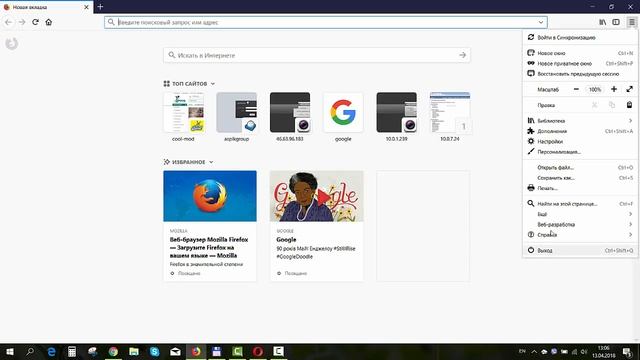Image resolution: width=640 pixels, height=360 pixels.
Task: Open the address bar history dropdown
Action: coord(541,22)
